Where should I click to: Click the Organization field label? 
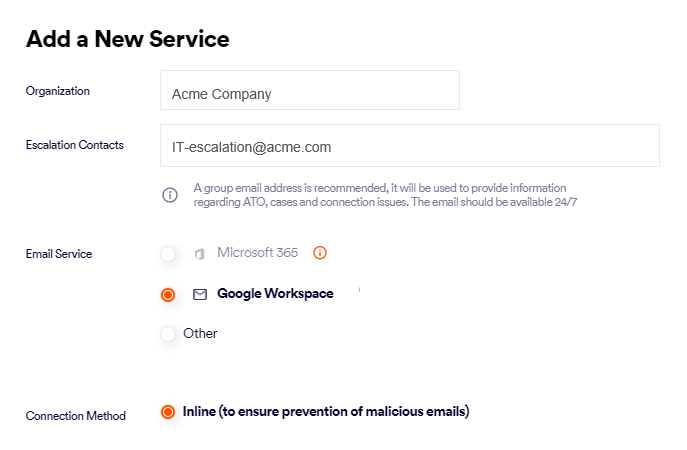click(57, 91)
